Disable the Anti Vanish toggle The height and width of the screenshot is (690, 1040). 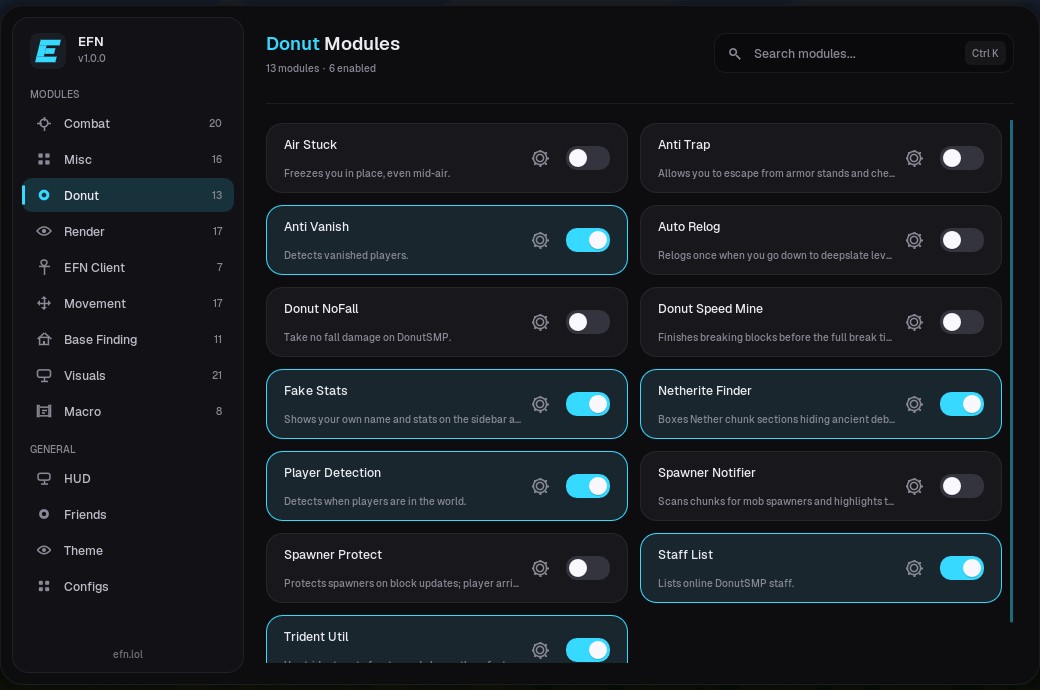pos(588,240)
